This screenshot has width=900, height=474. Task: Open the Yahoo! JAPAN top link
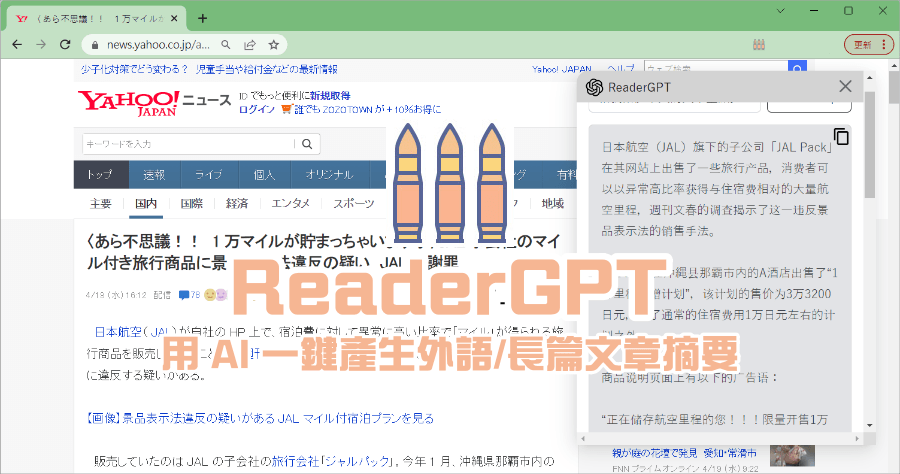click(561, 69)
